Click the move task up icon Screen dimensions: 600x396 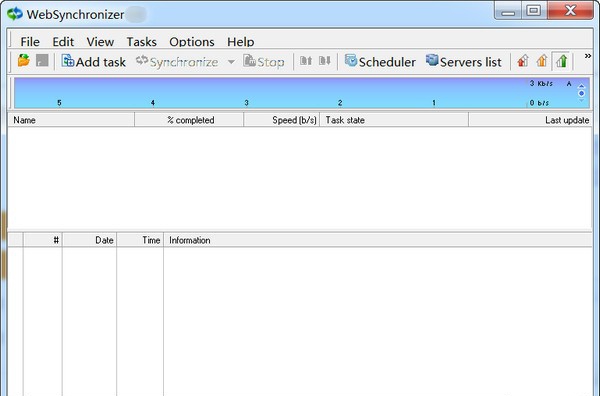click(306, 60)
